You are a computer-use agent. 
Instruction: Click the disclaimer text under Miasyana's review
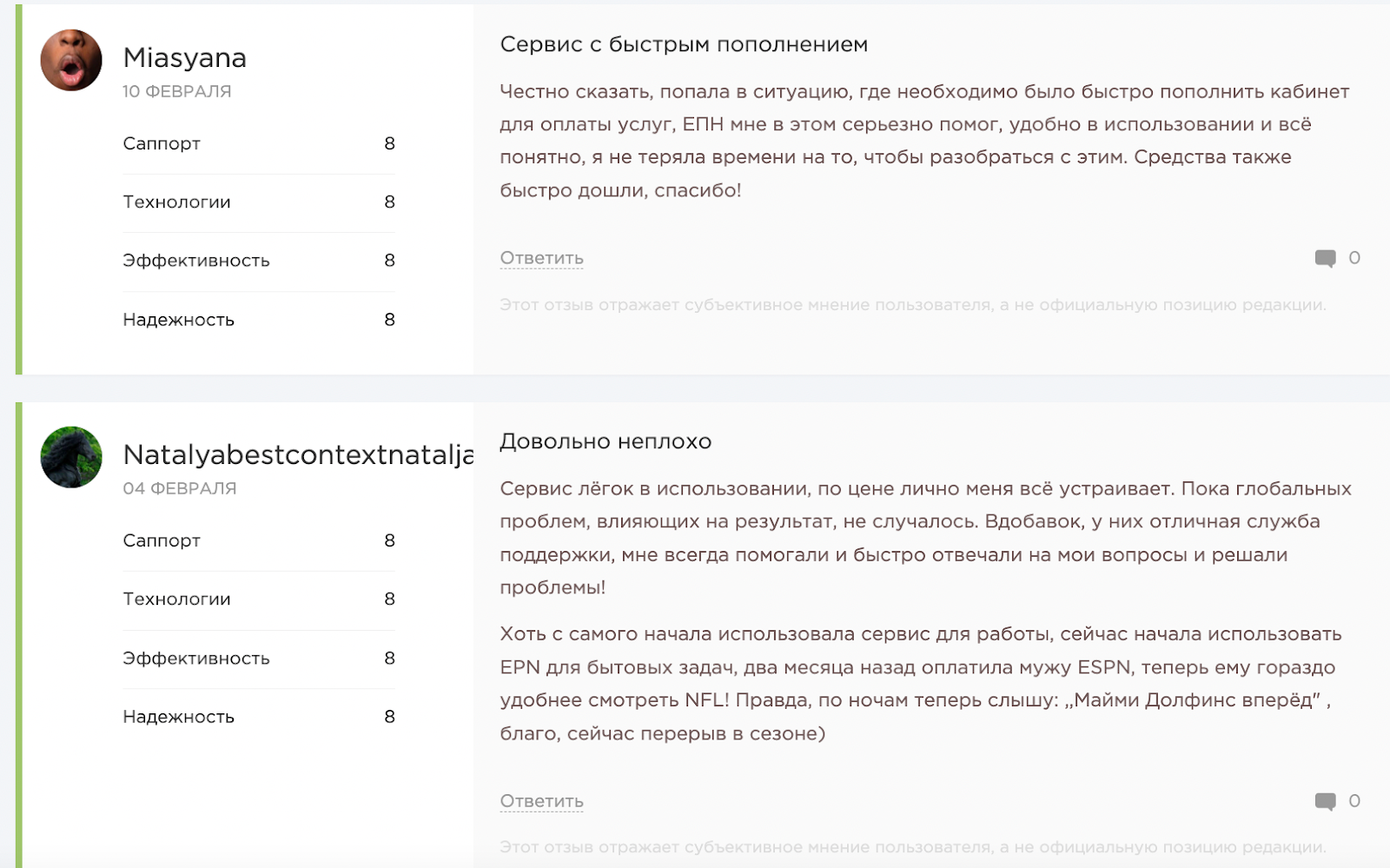coord(912,305)
